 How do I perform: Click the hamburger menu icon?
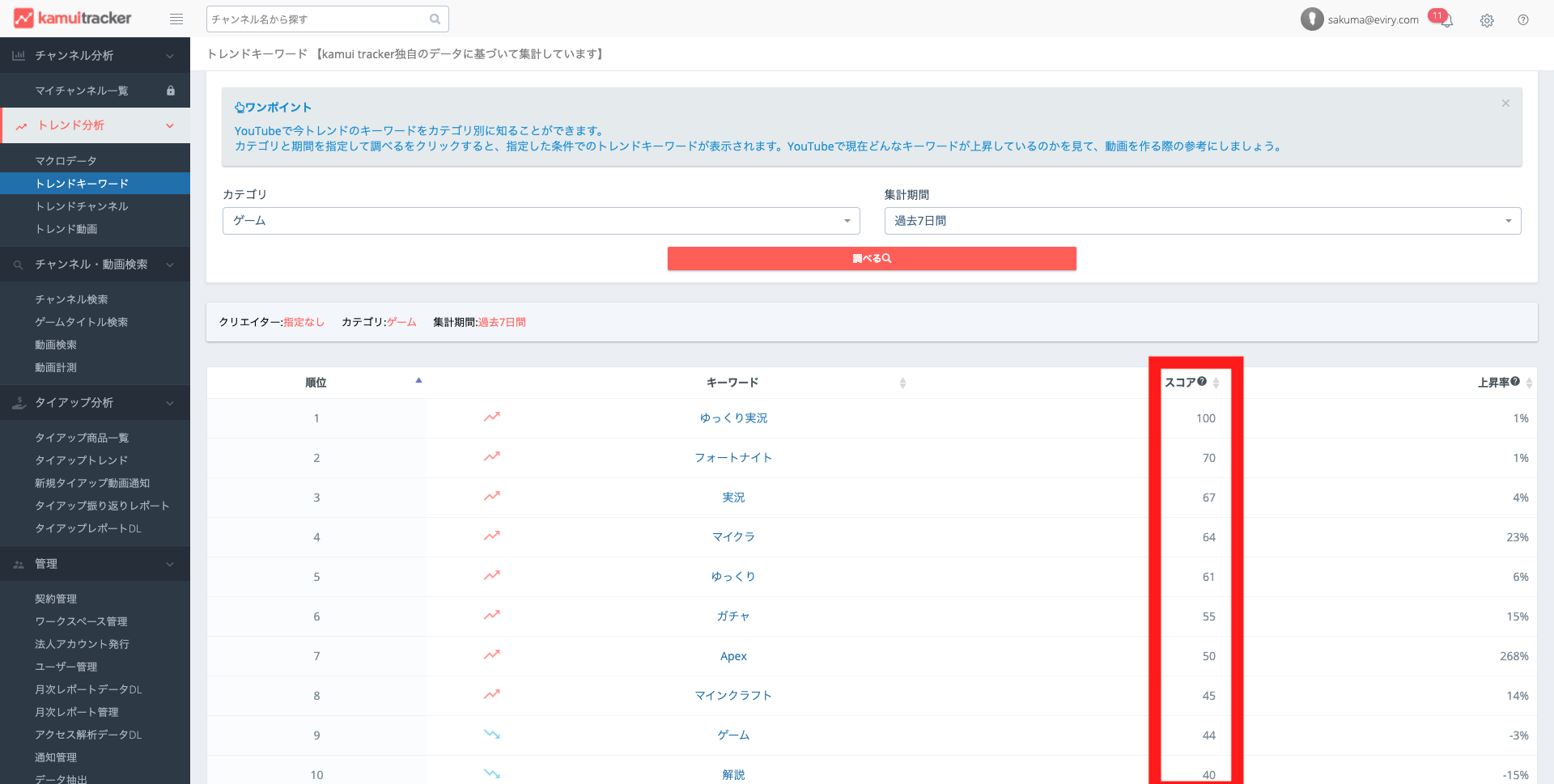(x=176, y=19)
